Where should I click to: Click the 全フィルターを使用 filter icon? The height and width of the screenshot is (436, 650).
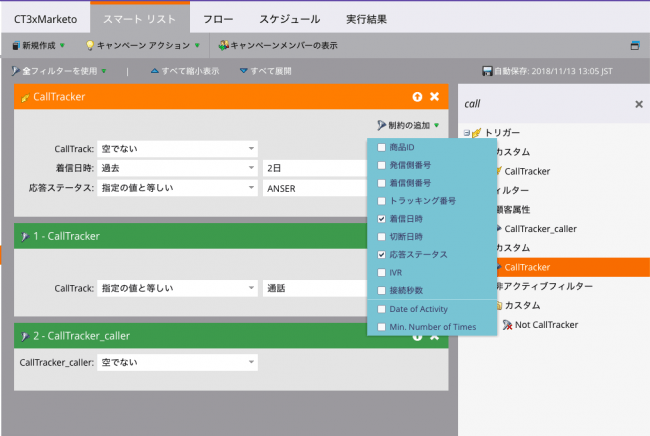pyautogui.click(x=15, y=71)
